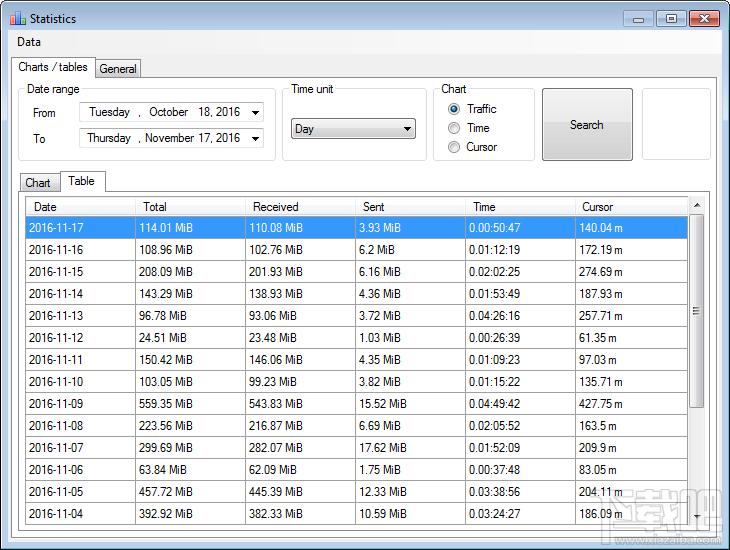Select the row dated 2016-11-10

point(357,382)
